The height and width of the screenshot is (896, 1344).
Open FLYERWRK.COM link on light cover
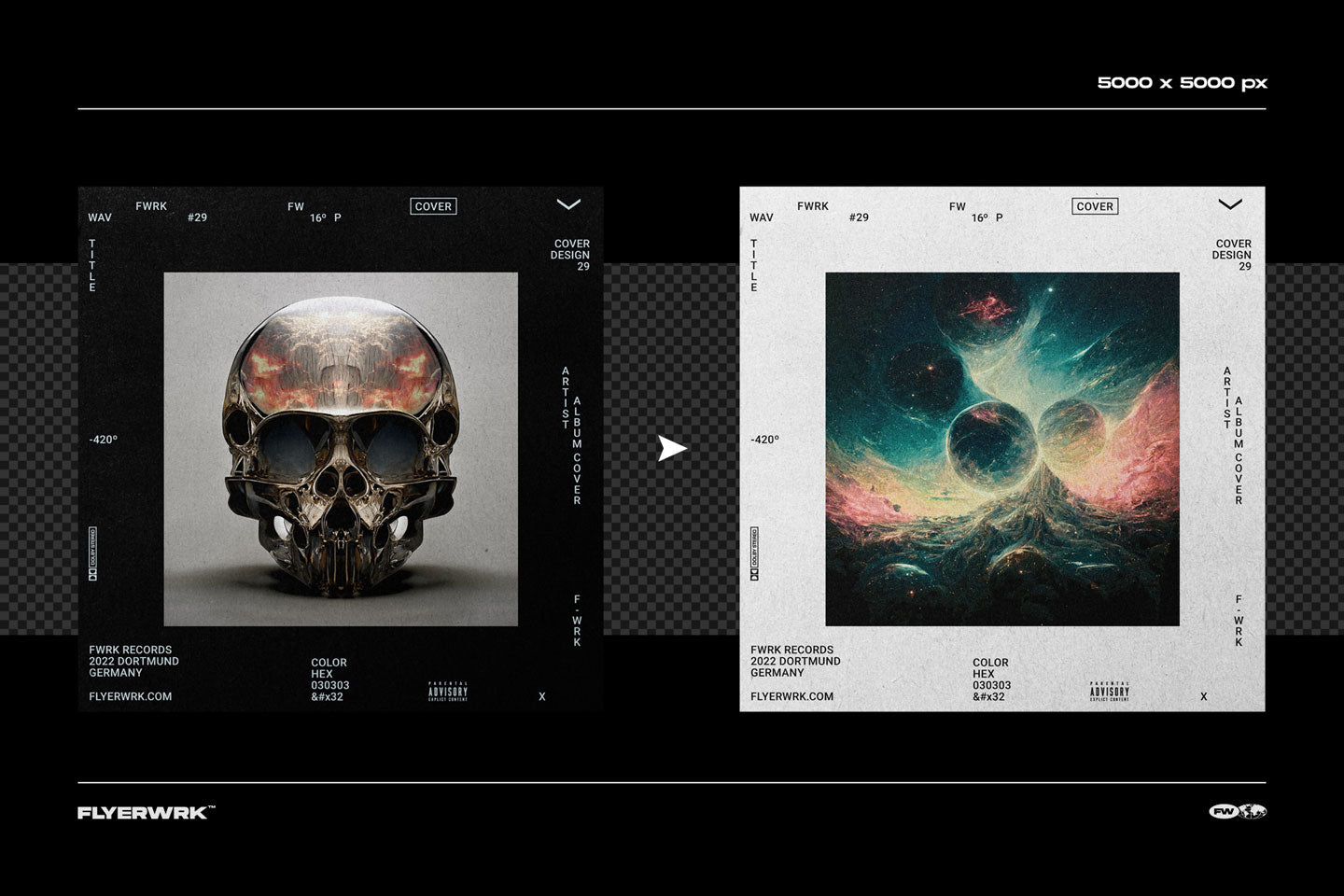(x=792, y=696)
